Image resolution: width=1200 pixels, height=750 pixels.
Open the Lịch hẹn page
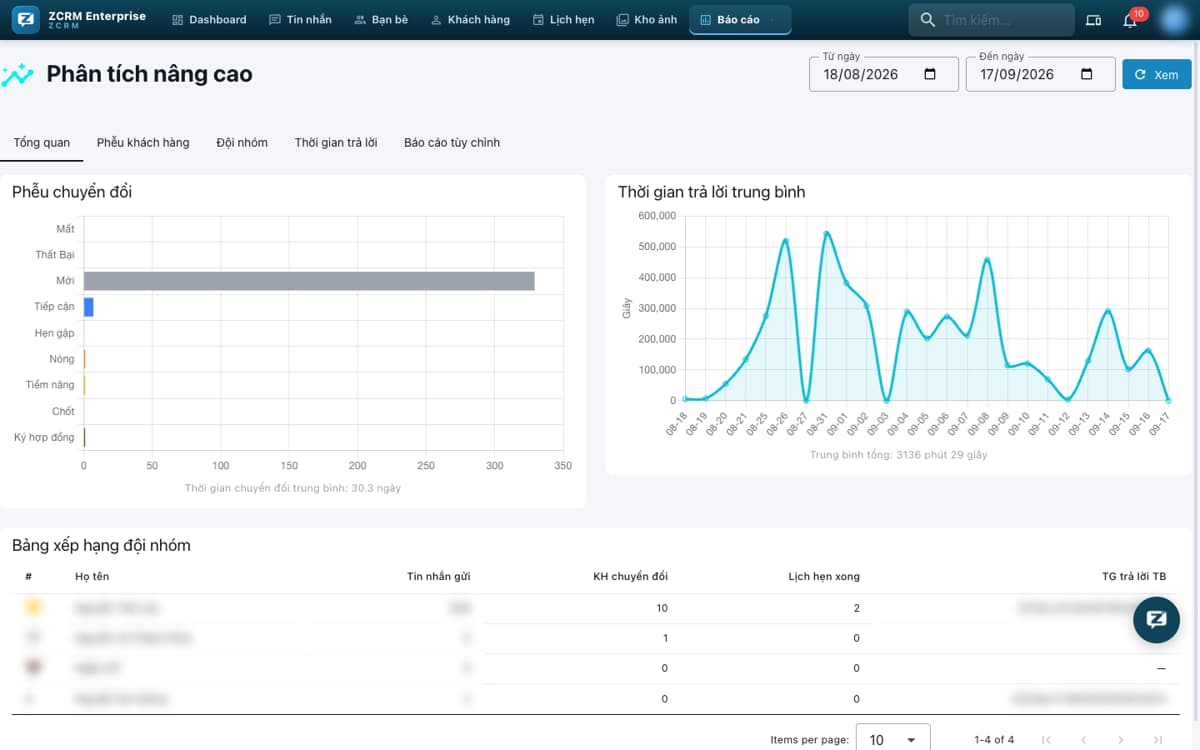click(x=564, y=20)
